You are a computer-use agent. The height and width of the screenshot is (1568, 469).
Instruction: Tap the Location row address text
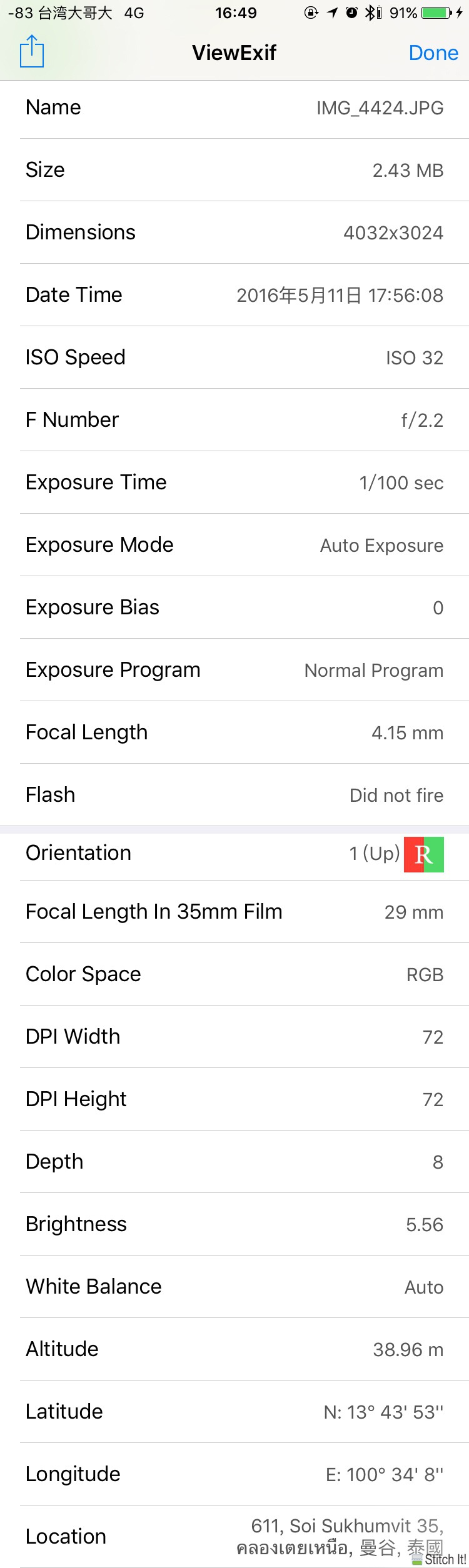(x=340, y=1536)
